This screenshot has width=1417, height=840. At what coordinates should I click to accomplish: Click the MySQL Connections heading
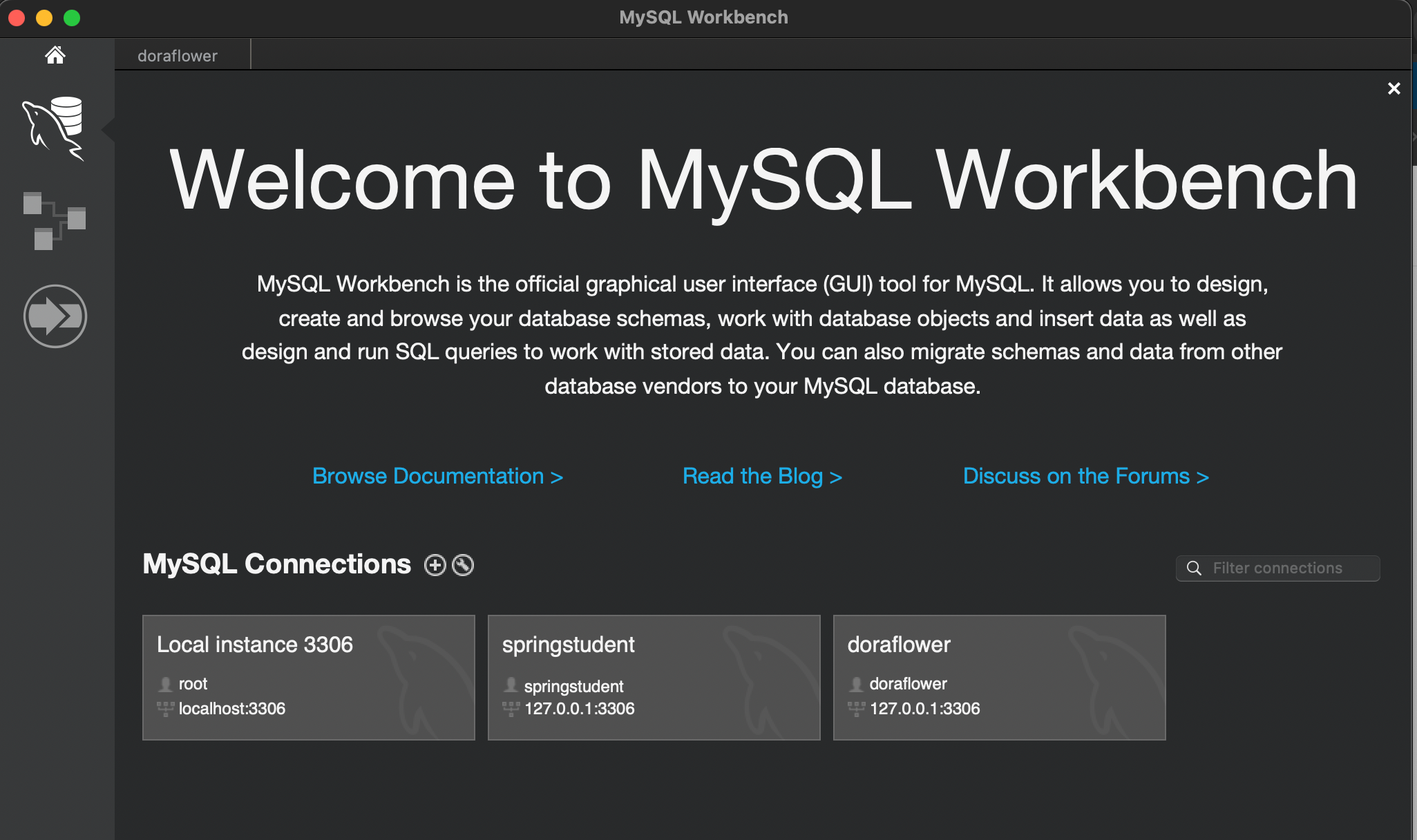pos(276,564)
